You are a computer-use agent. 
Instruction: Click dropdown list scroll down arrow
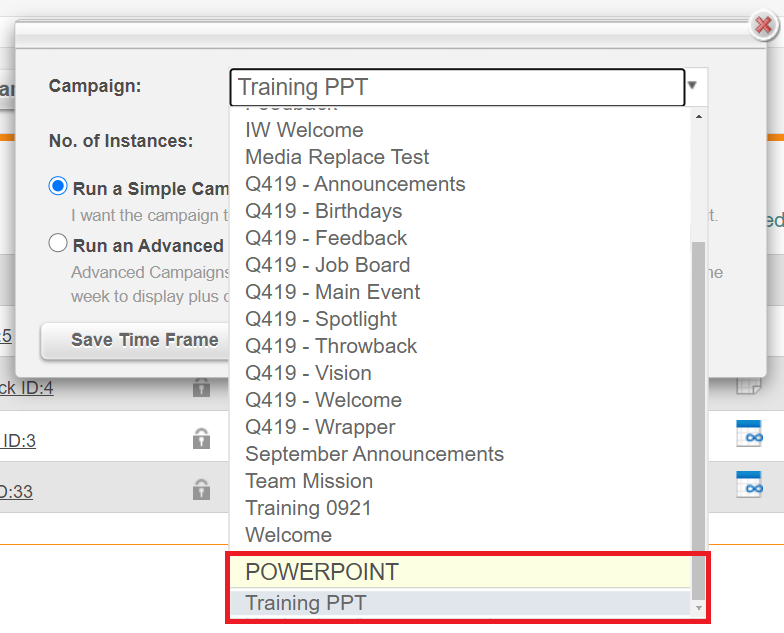(x=698, y=608)
